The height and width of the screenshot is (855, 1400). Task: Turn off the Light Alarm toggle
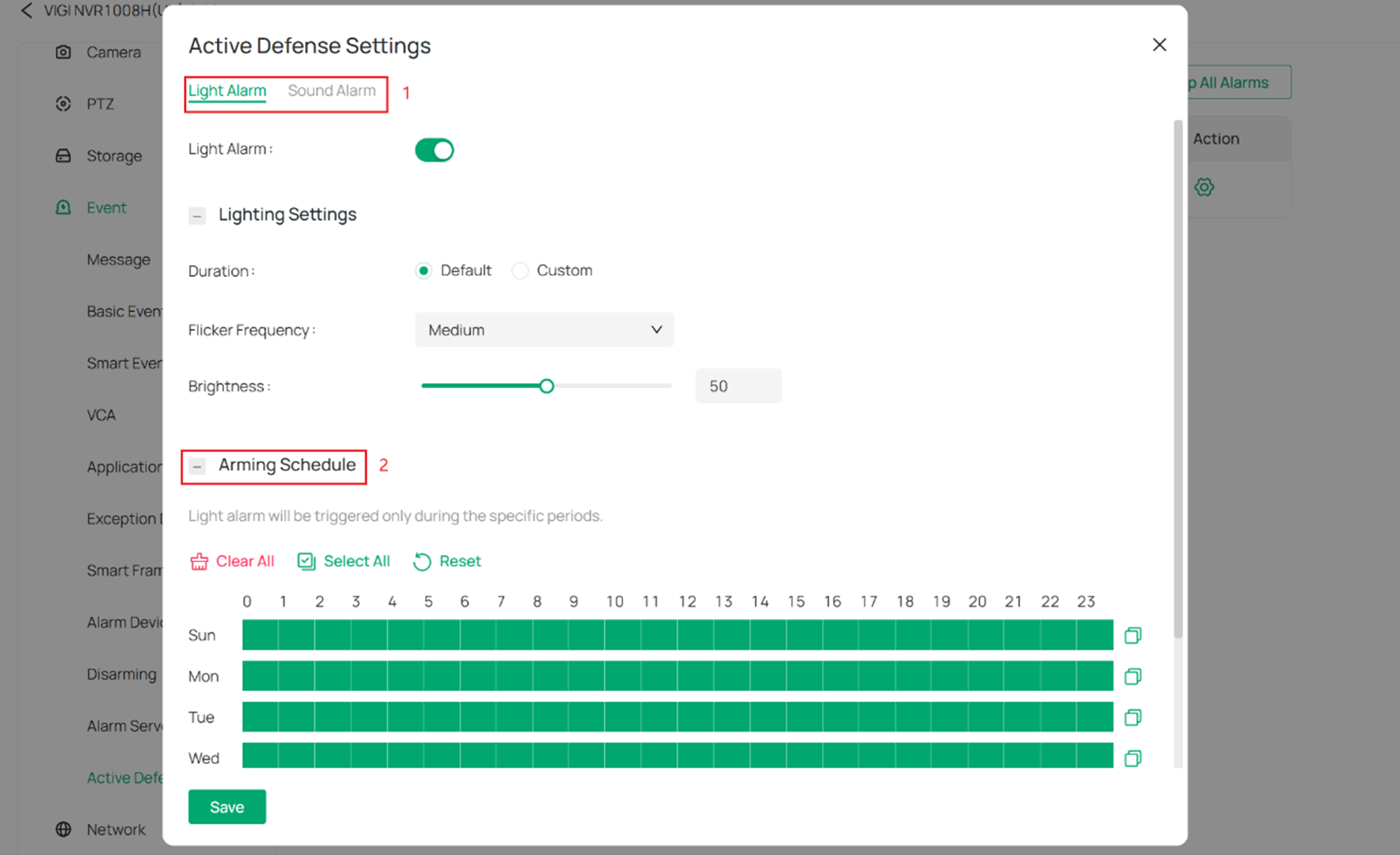(x=434, y=150)
